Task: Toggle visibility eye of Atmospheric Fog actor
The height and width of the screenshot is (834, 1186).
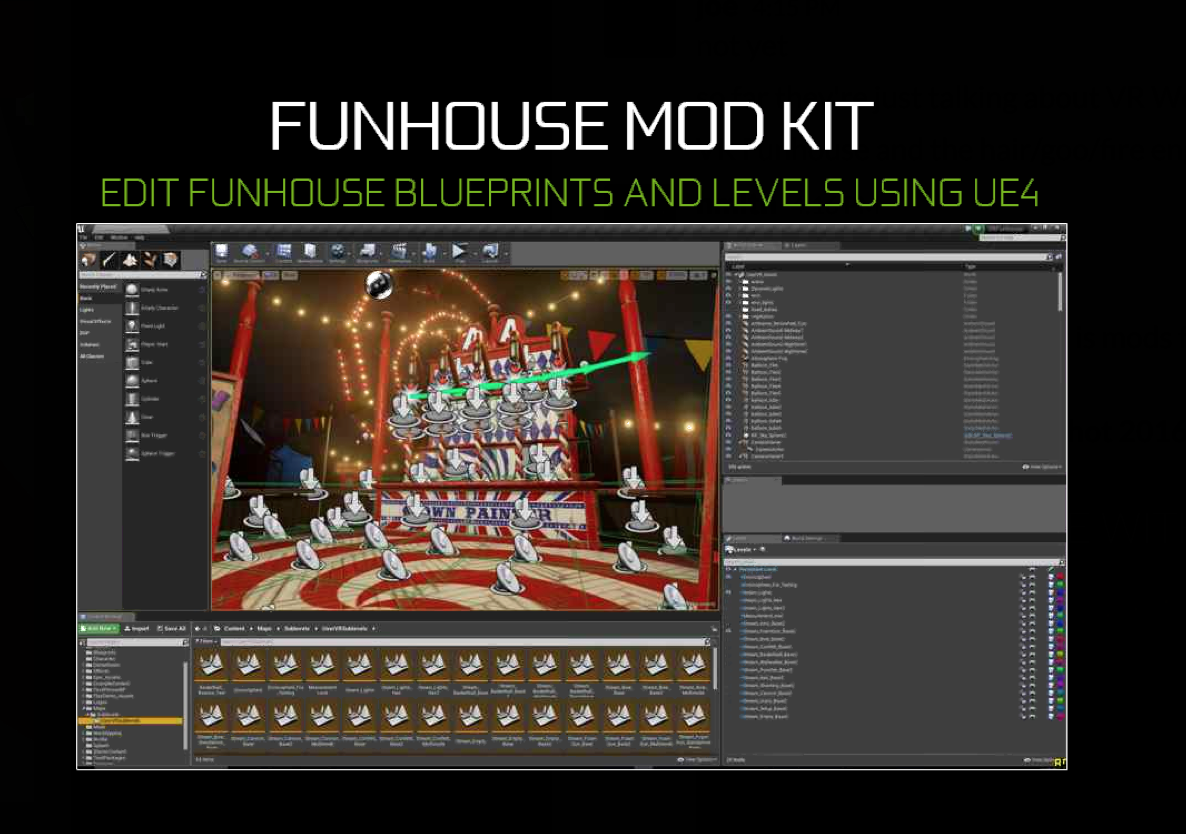Action: (x=729, y=358)
